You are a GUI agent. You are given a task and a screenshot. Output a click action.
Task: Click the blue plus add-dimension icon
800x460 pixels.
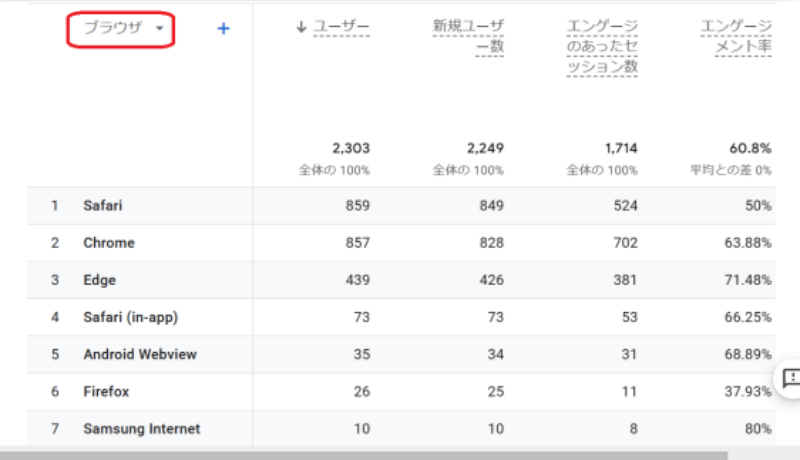click(x=223, y=29)
